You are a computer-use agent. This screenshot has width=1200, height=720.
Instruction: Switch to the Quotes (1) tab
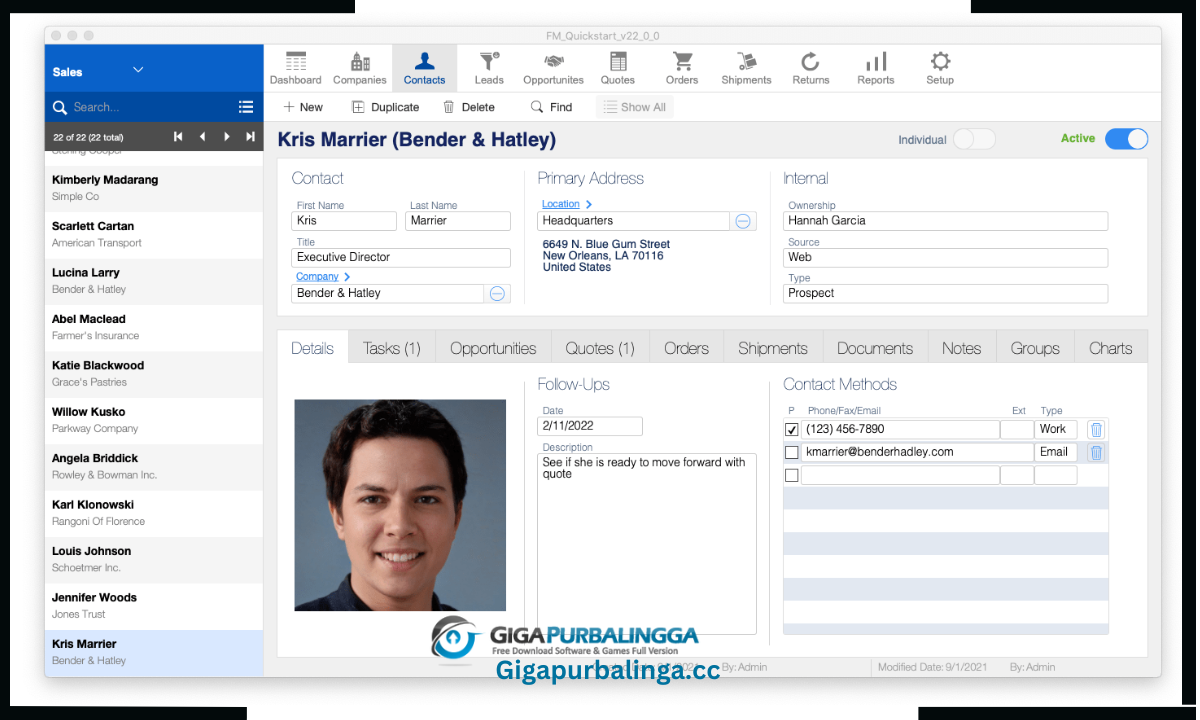pyautogui.click(x=600, y=348)
